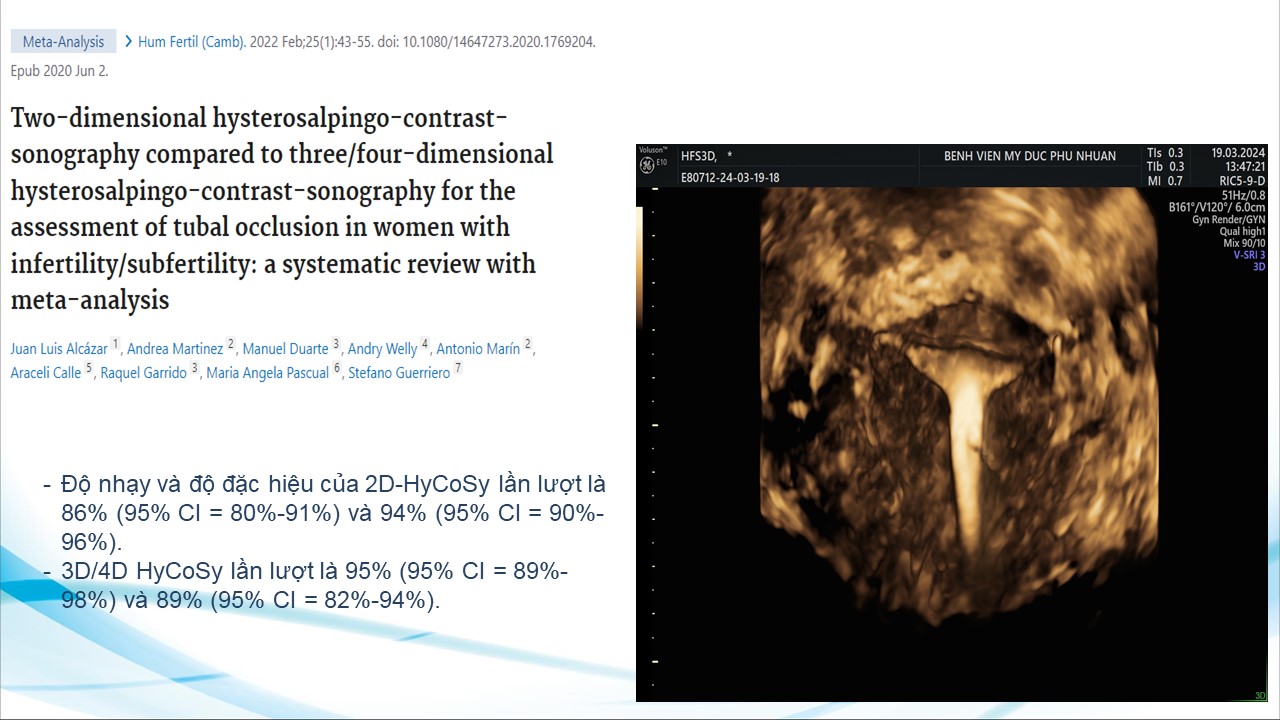Image resolution: width=1280 pixels, height=720 pixels.
Task: Open the Hum Fertil (Camb). journal link
Action: click(191, 42)
